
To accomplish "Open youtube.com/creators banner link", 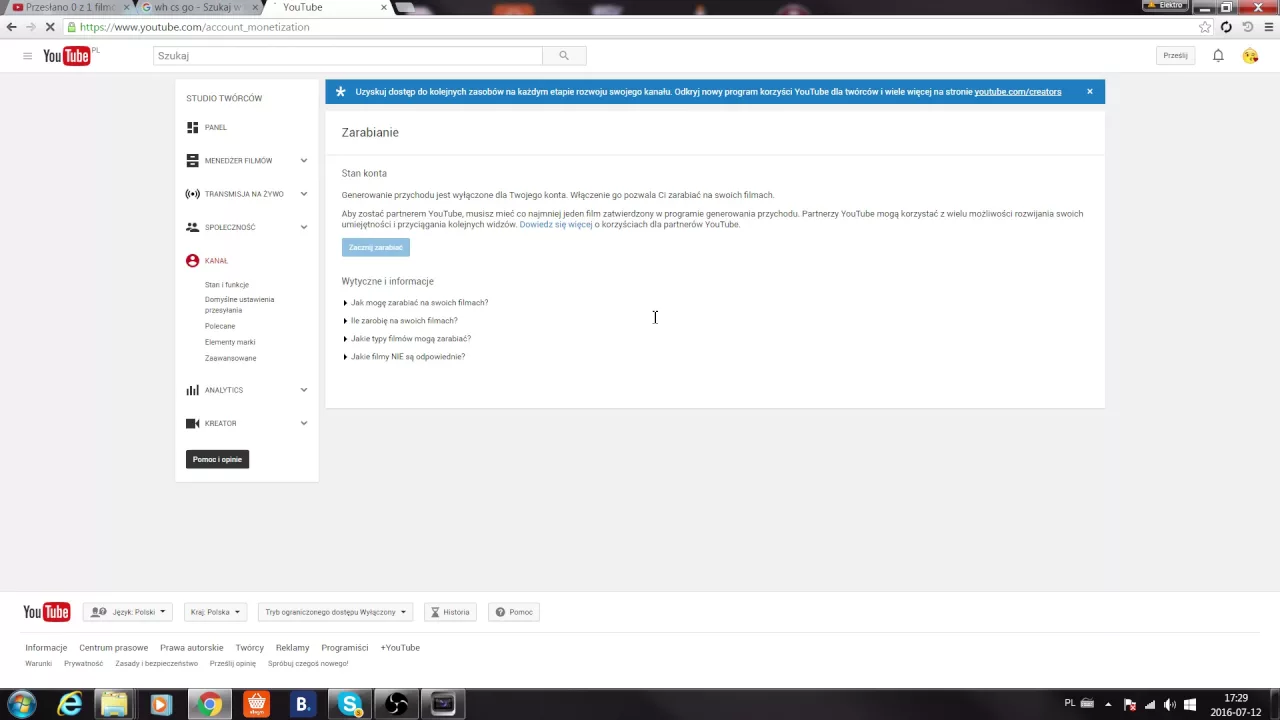I will 1017,92.
